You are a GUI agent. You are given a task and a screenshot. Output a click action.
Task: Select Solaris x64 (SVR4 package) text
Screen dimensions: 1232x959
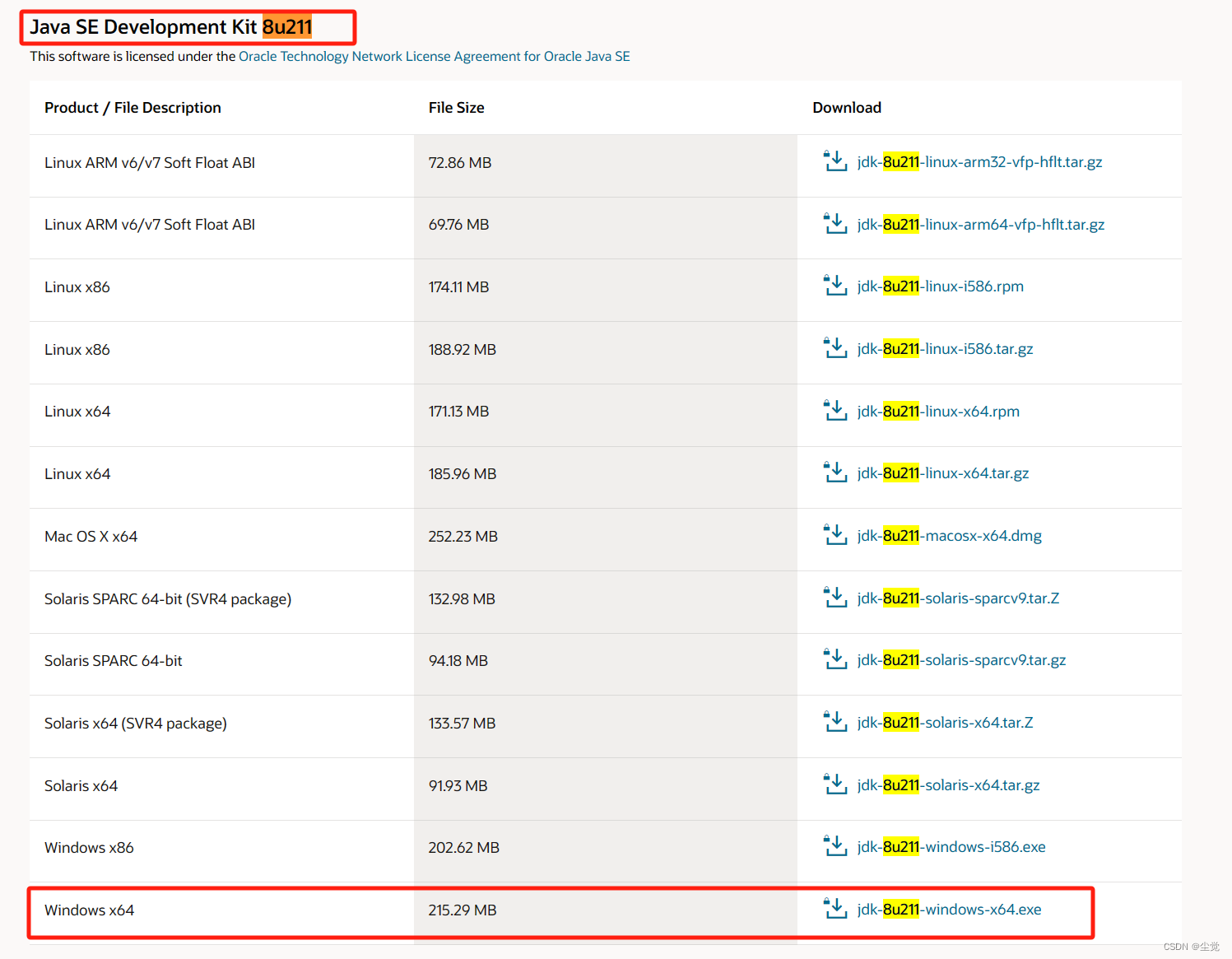pos(136,724)
